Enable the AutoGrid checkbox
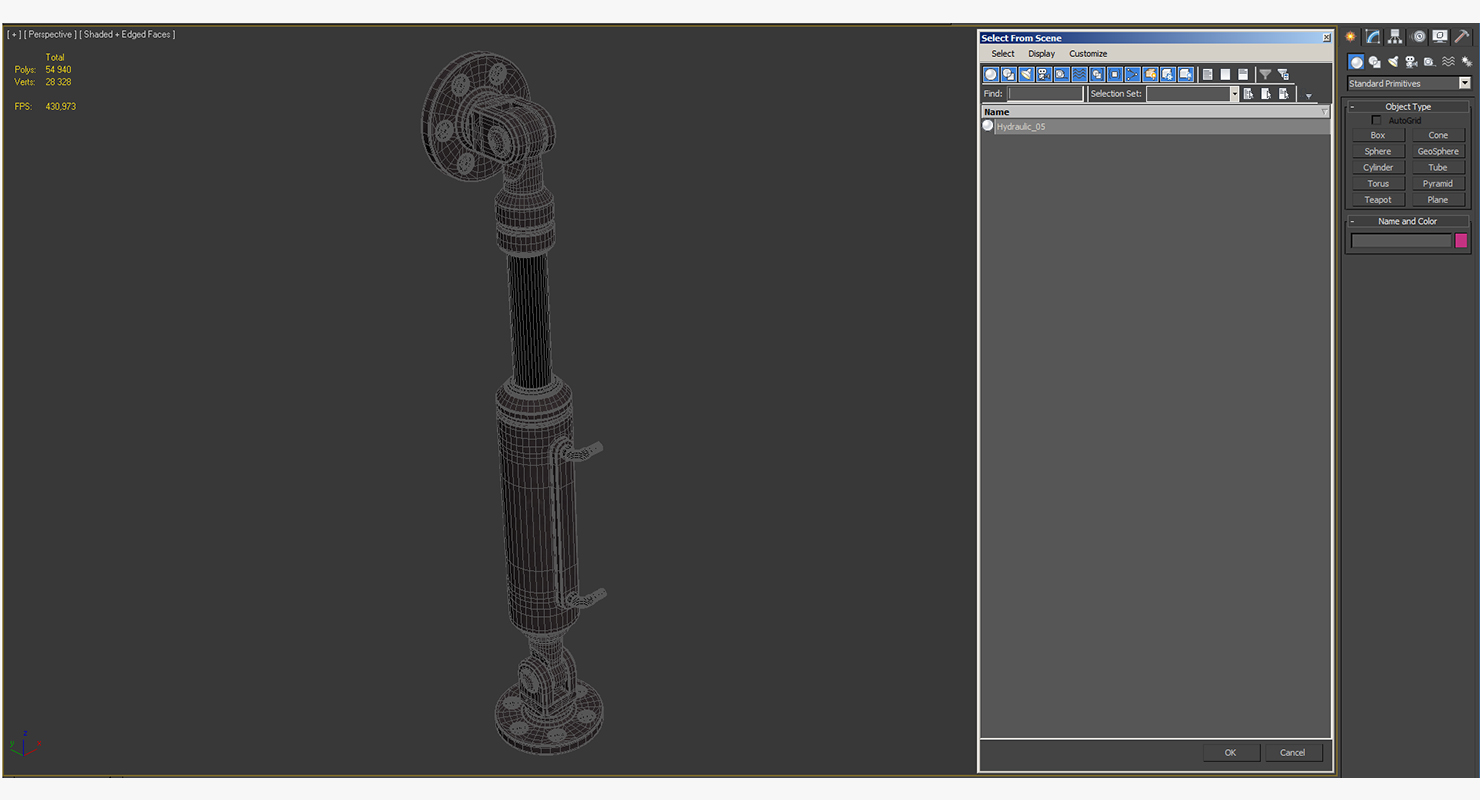The height and width of the screenshot is (800, 1480). point(1377,120)
